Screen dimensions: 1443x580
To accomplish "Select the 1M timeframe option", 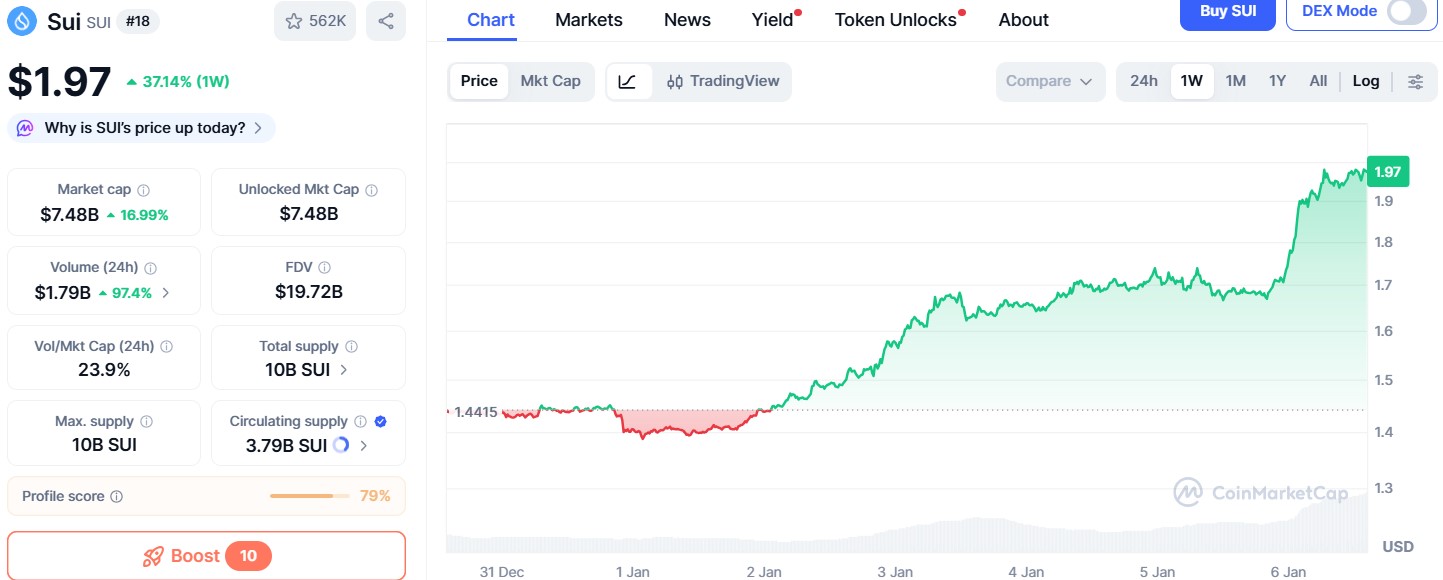I will [x=1235, y=80].
